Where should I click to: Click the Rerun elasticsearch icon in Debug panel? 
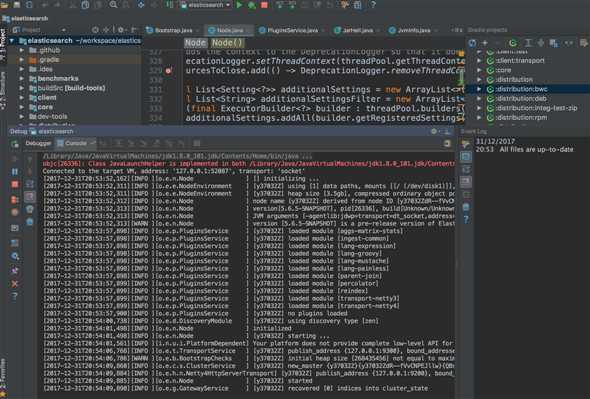tap(15, 143)
